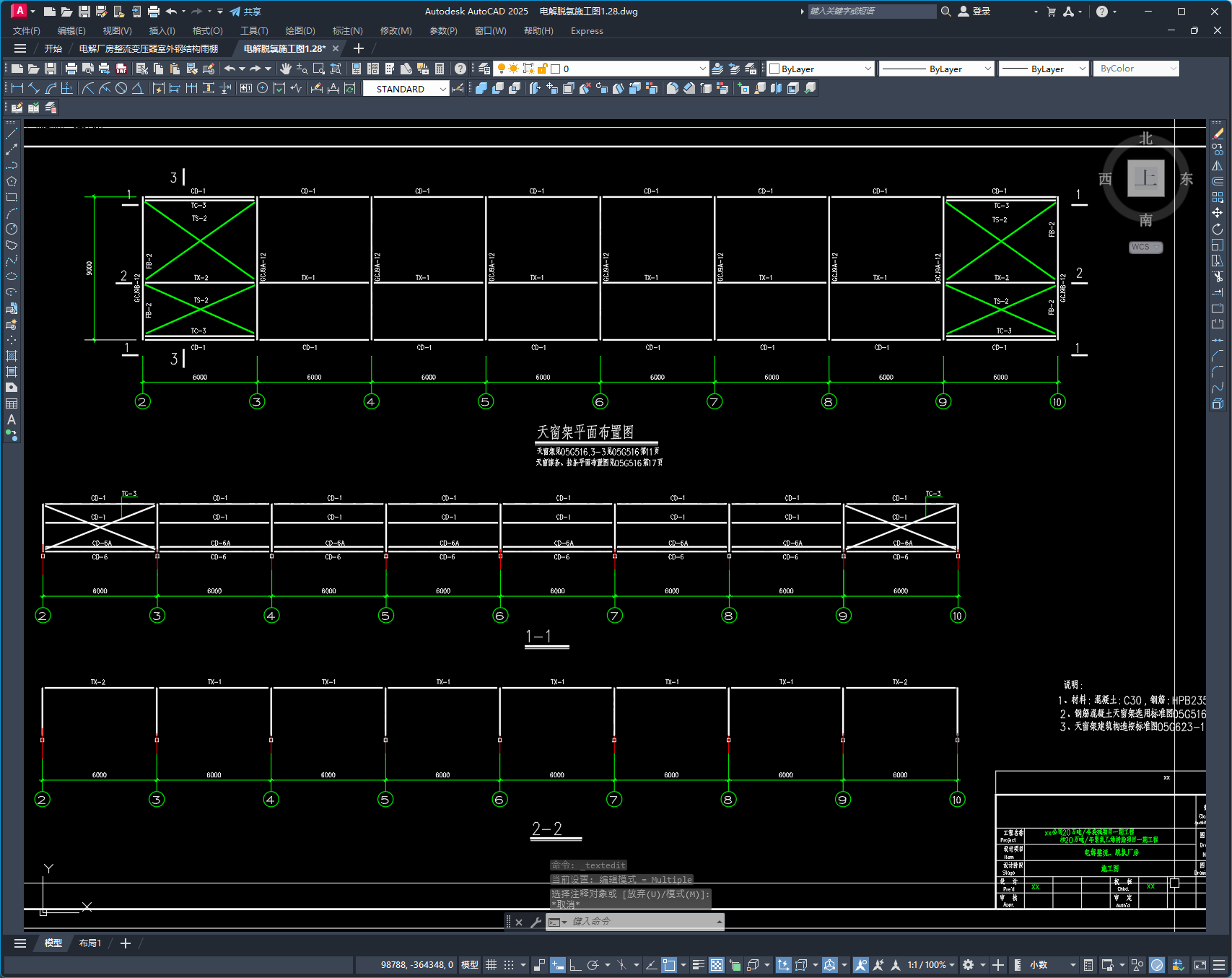The height and width of the screenshot is (978, 1232).
Task: Toggle the drawing grid display
Action: [492, 965]
